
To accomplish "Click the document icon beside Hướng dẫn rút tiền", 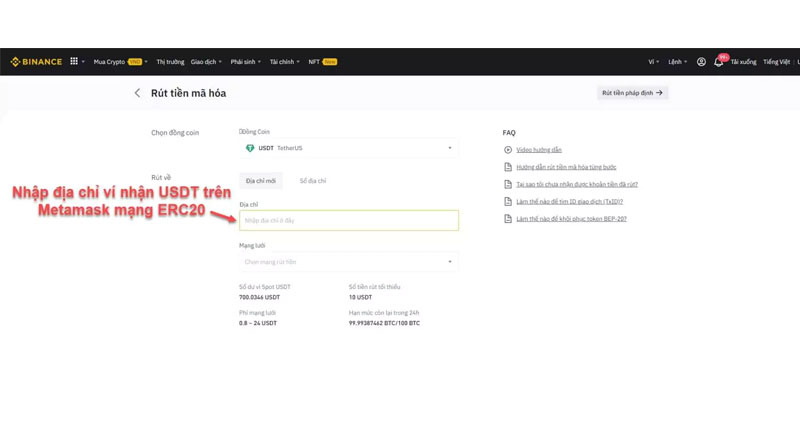I will pyautogui.click(x=508, y=167).
